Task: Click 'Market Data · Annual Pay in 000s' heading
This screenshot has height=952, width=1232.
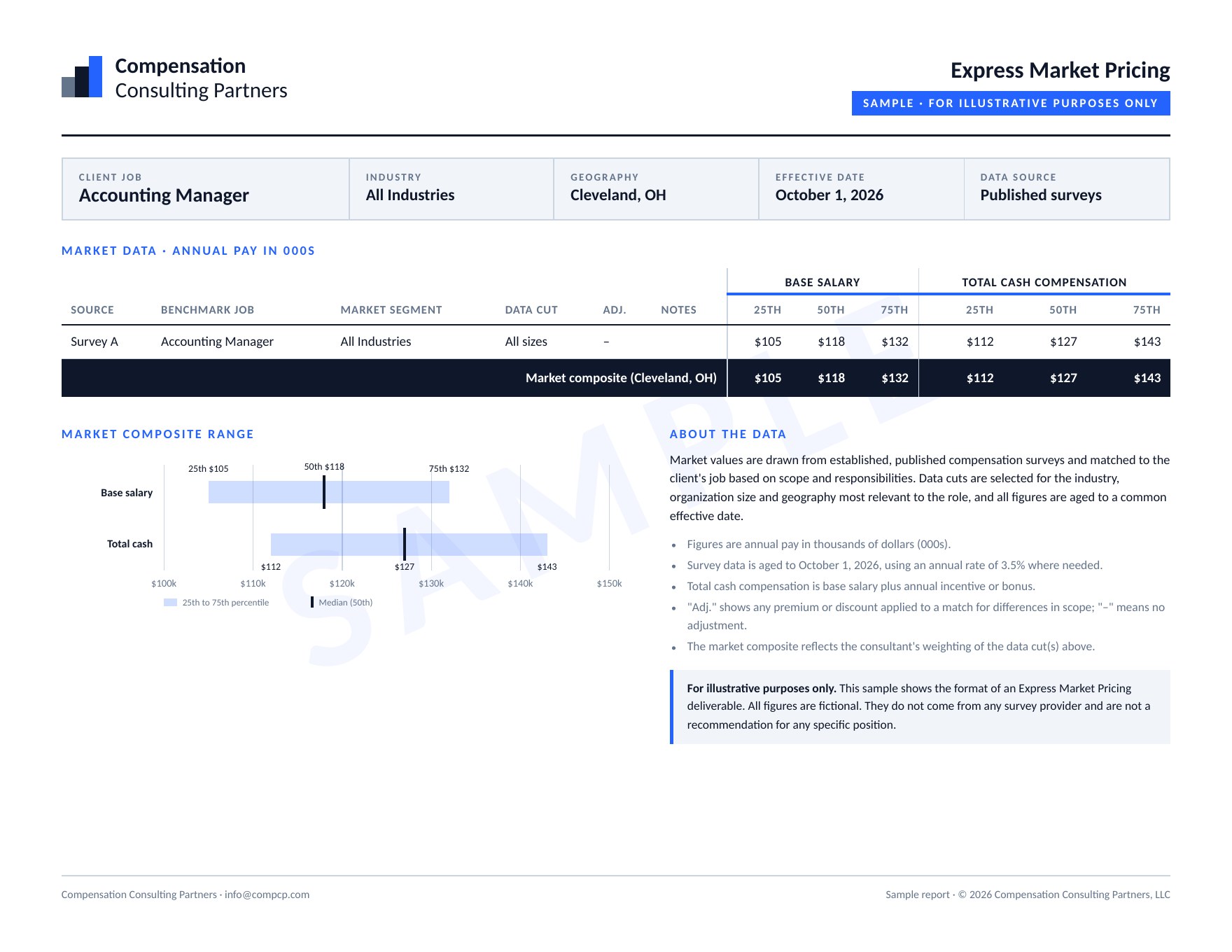Action: coord(188,251)
